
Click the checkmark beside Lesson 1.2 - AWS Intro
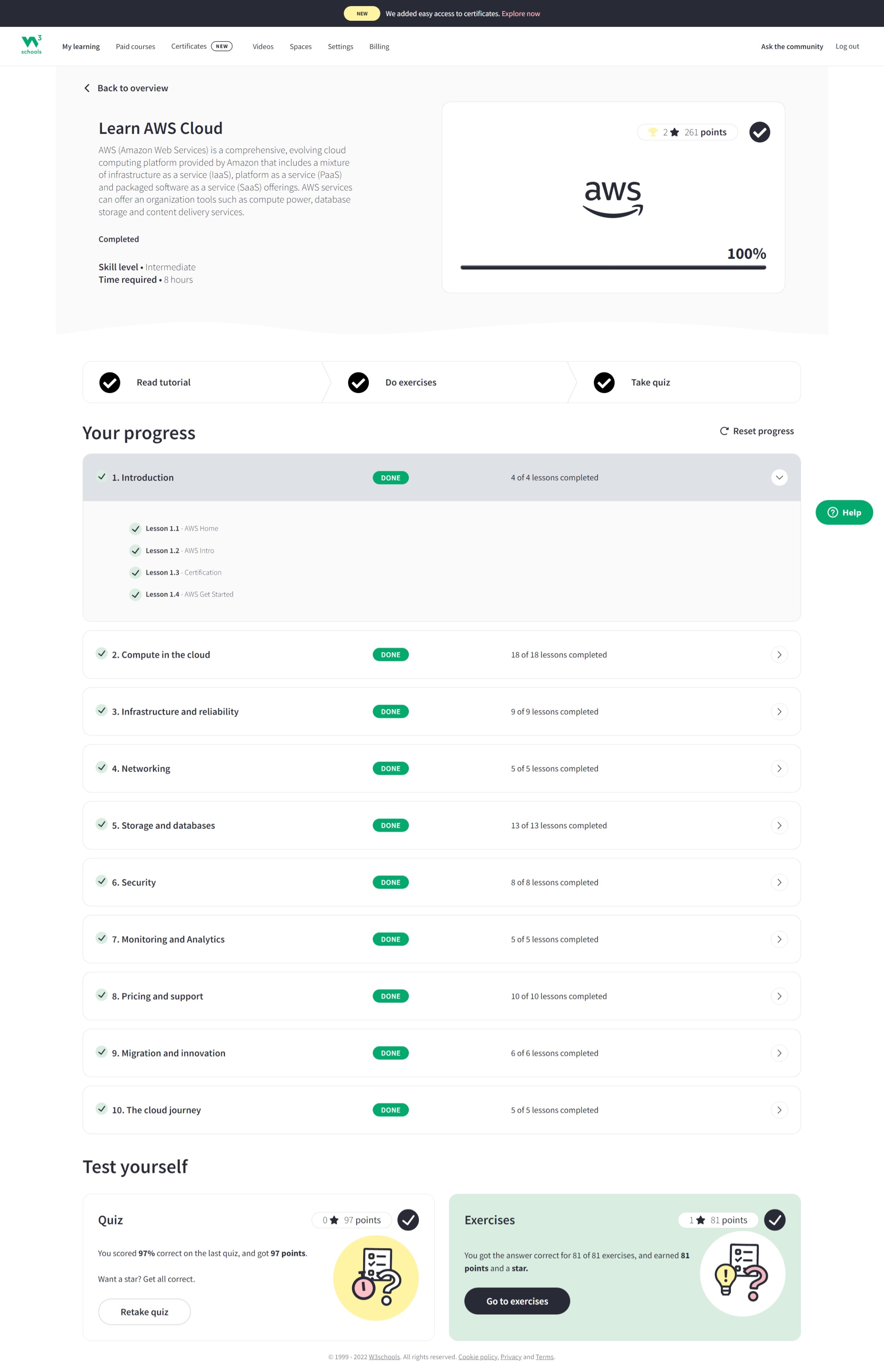tap(135, 550)
